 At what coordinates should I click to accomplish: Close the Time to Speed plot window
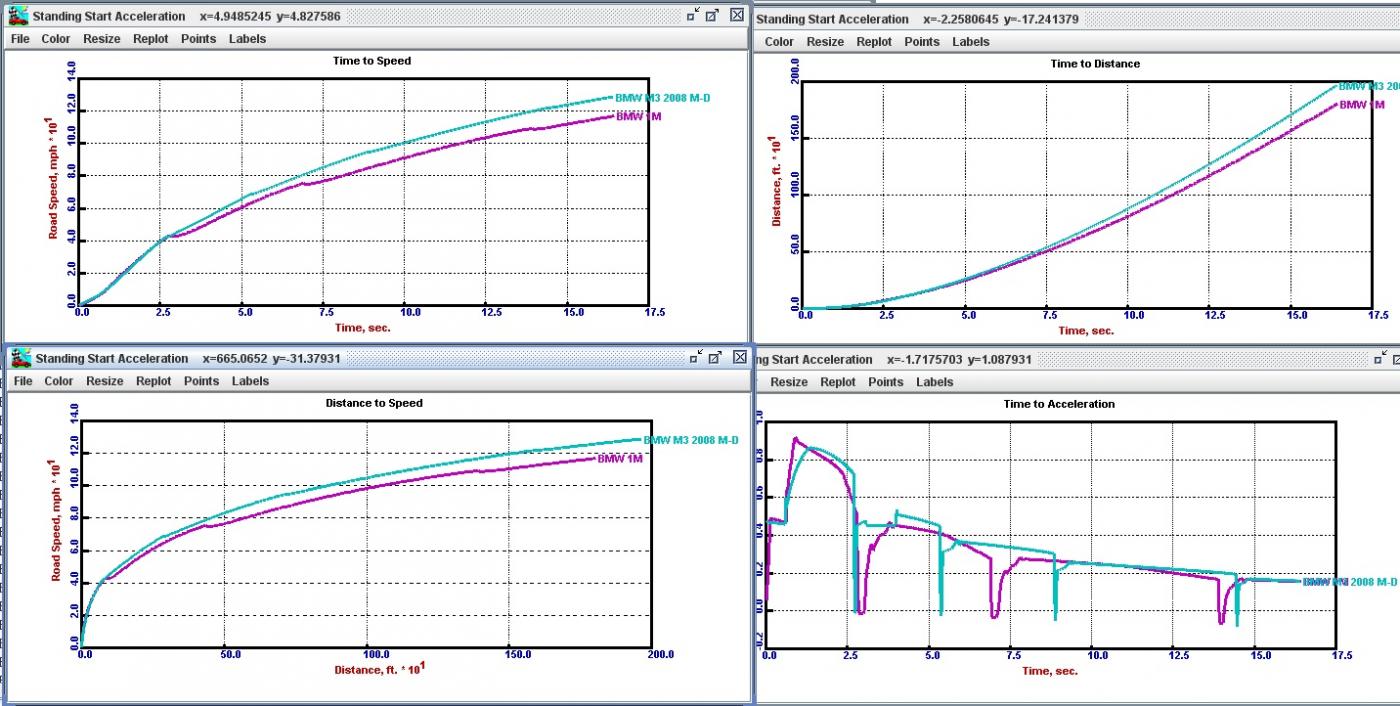(x=736, y=15)
